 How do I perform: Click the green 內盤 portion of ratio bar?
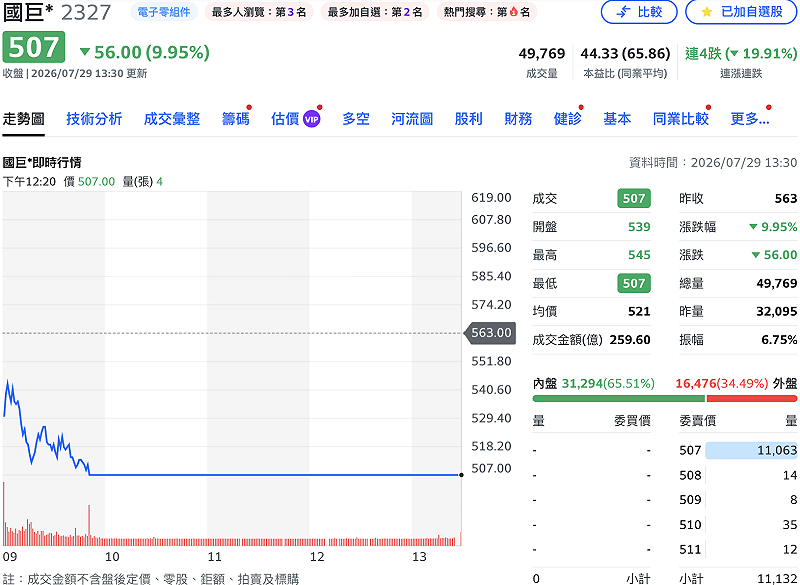point(619,398)
